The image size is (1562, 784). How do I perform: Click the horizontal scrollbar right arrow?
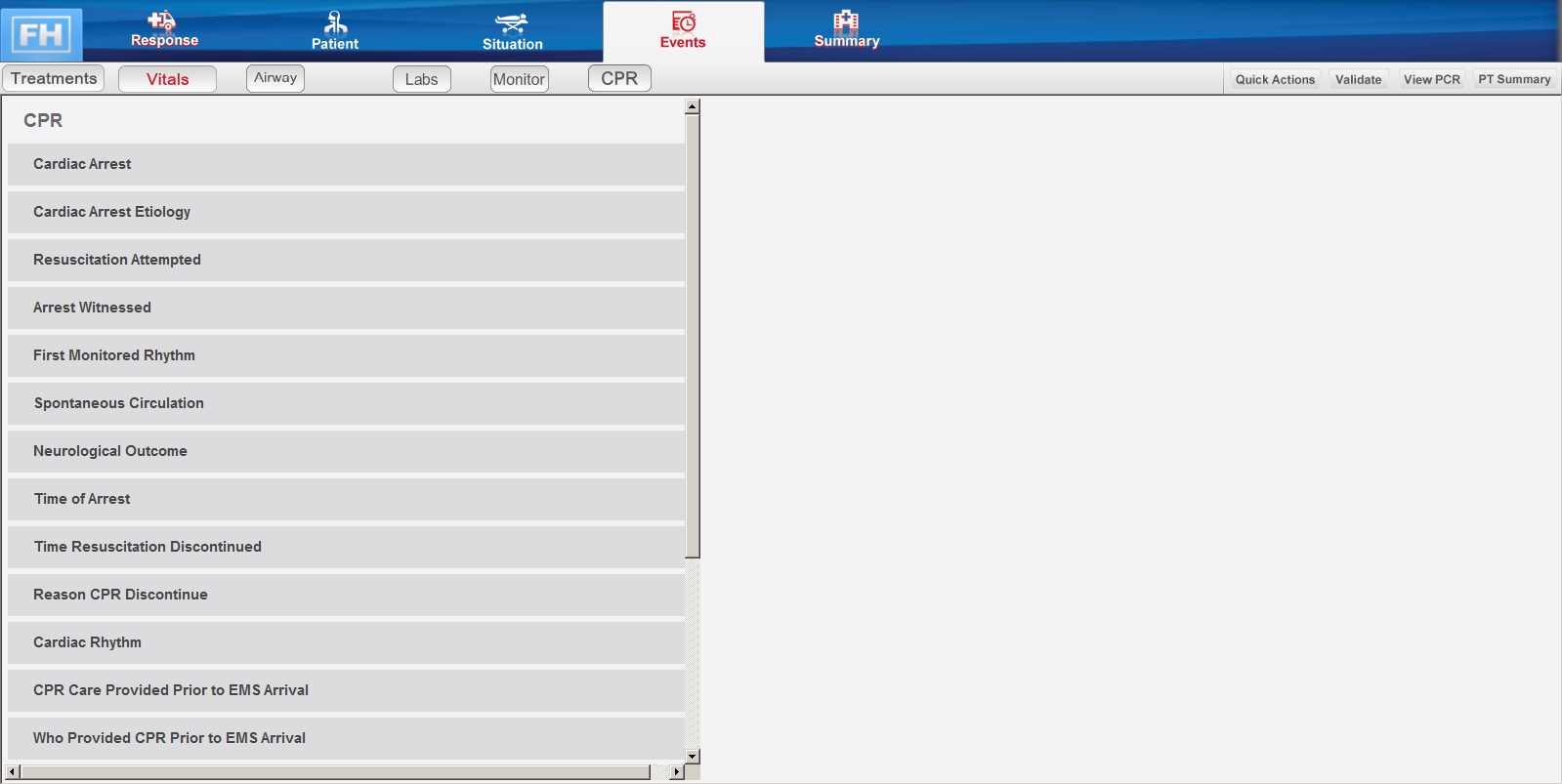coord(676,772)
